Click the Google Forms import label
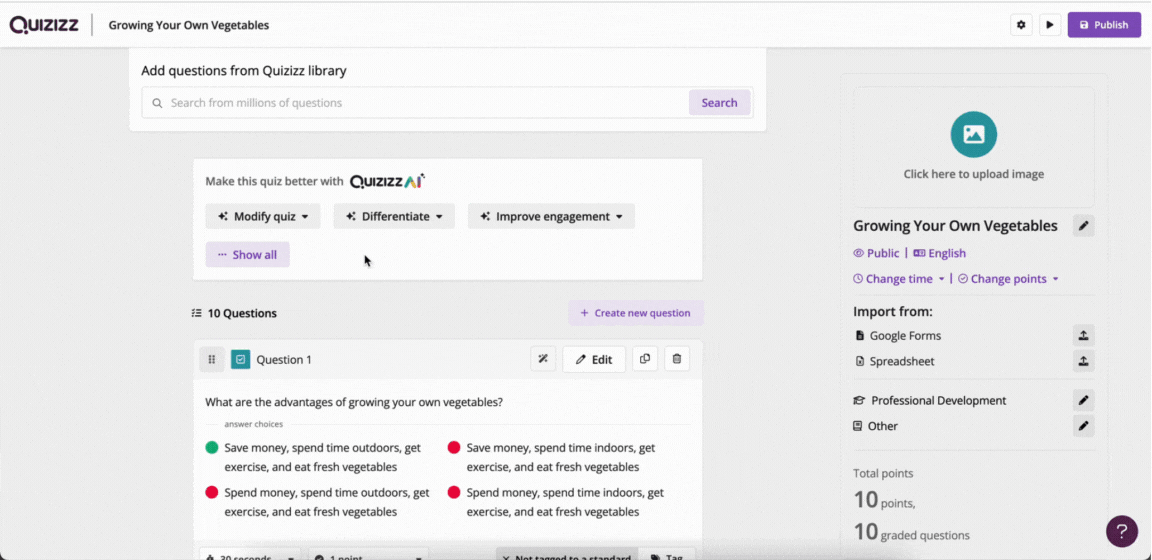The height and width of the screenshot is (560, 1152). click(x=905, y=336)
